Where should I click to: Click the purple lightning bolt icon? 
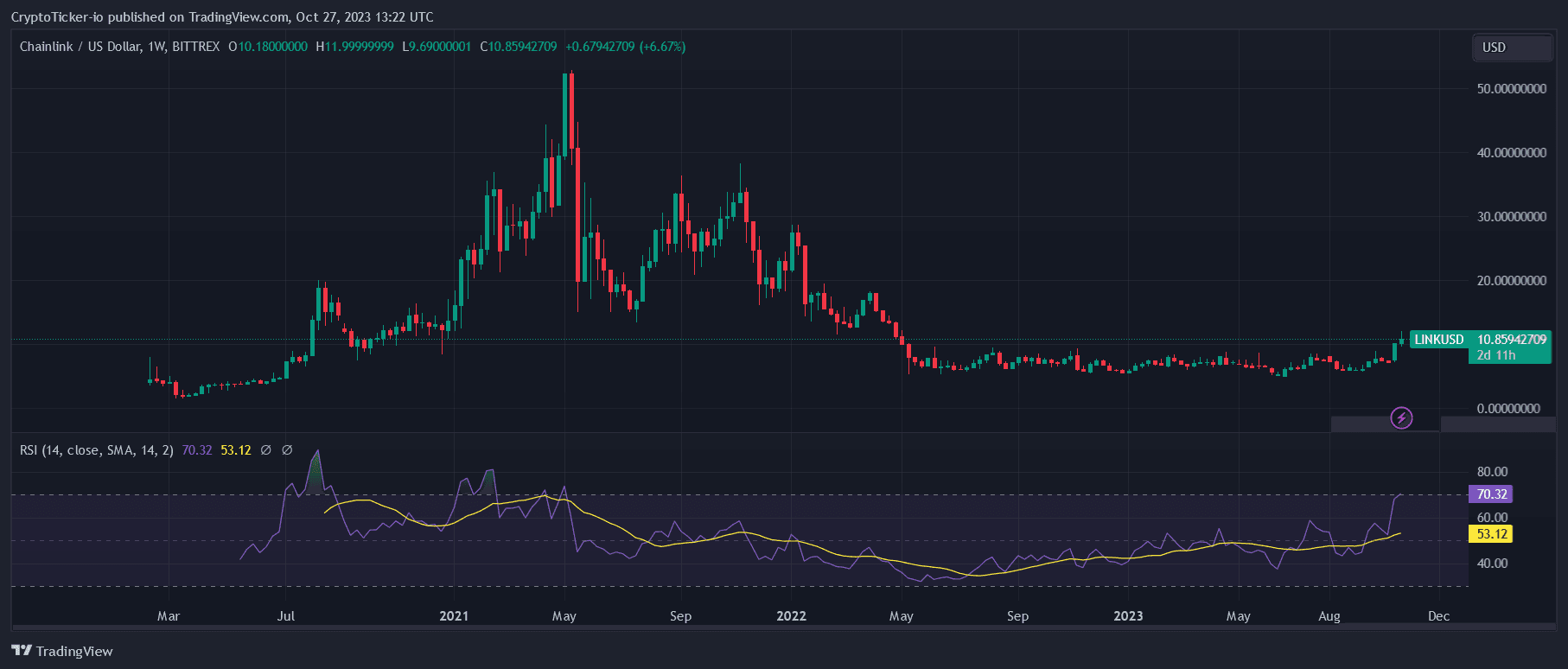1401,418
